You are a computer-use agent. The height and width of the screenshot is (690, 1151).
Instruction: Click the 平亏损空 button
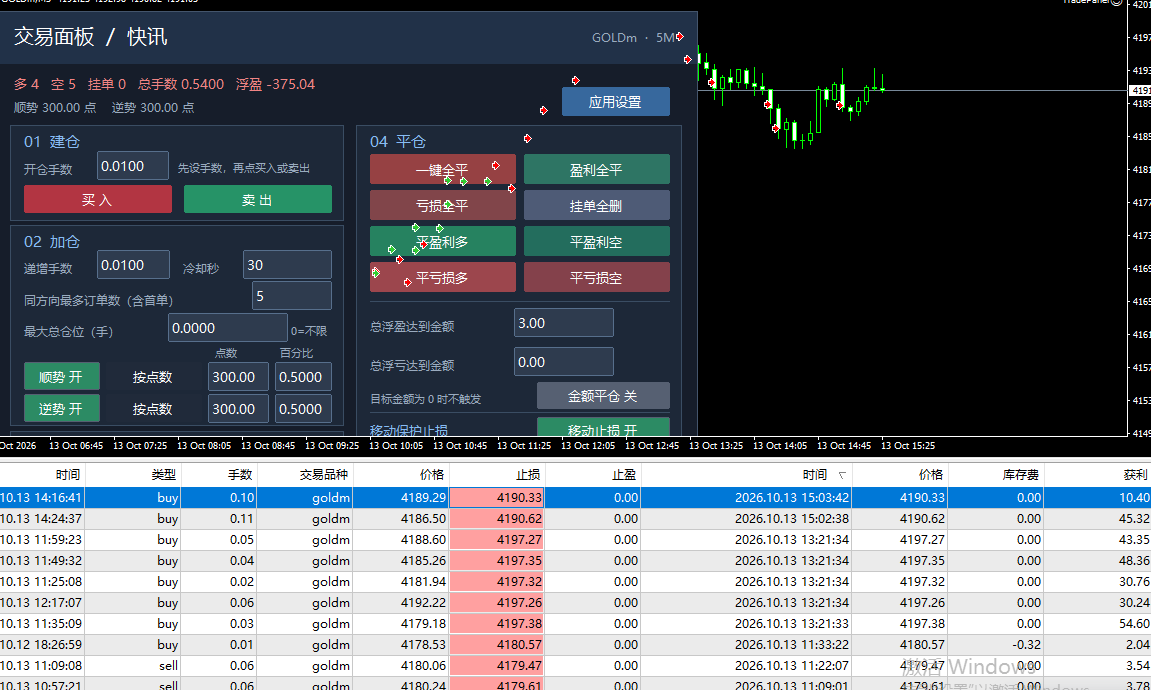click(597, 277)
